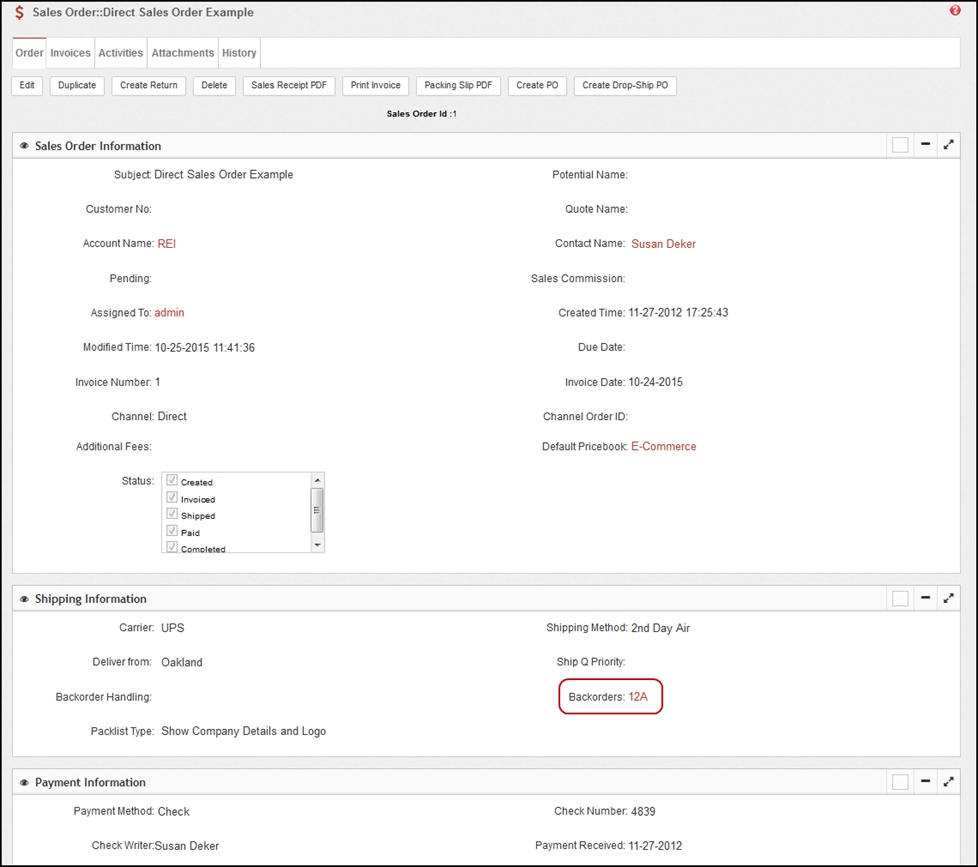Screen dimensions: 978x867
Task: Click the Payment Method value Check
Action: coord(173,811)
